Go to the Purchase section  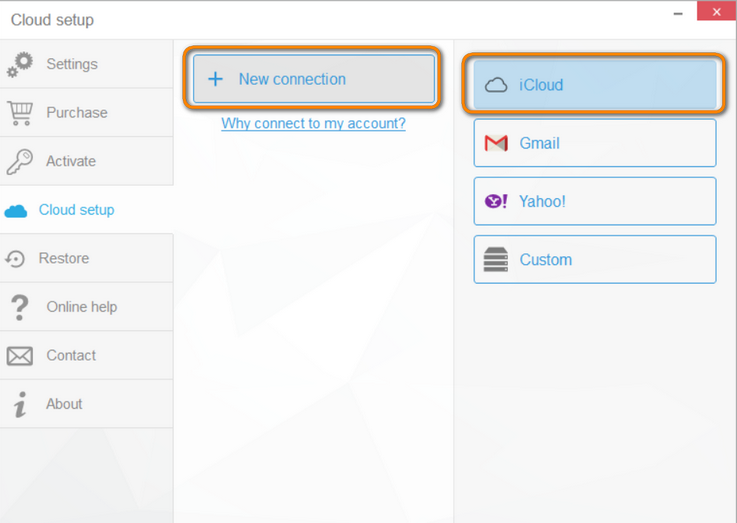[86, 113]
